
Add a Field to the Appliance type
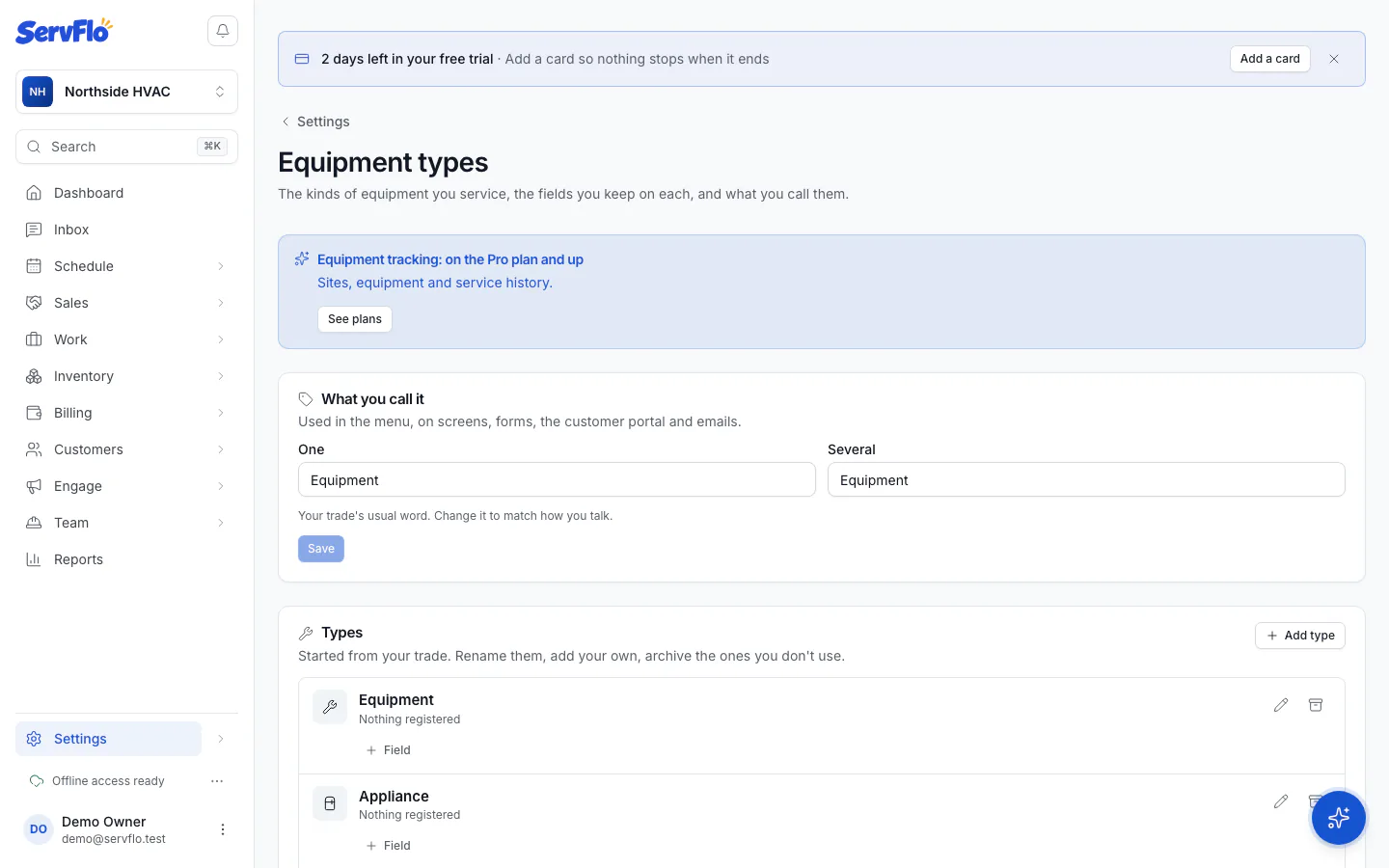click(x=389, y=846)
